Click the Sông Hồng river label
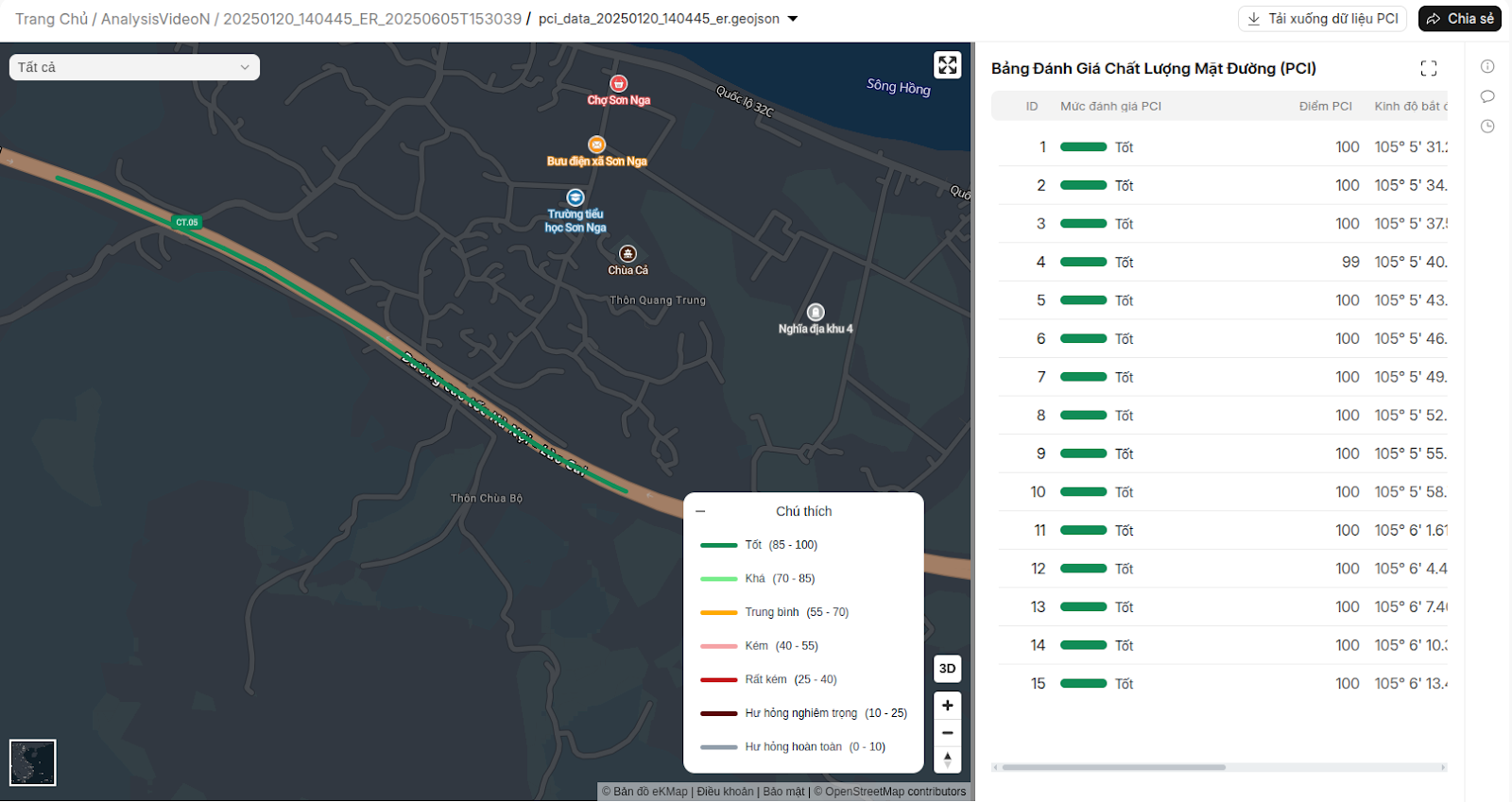 (899, 87)
